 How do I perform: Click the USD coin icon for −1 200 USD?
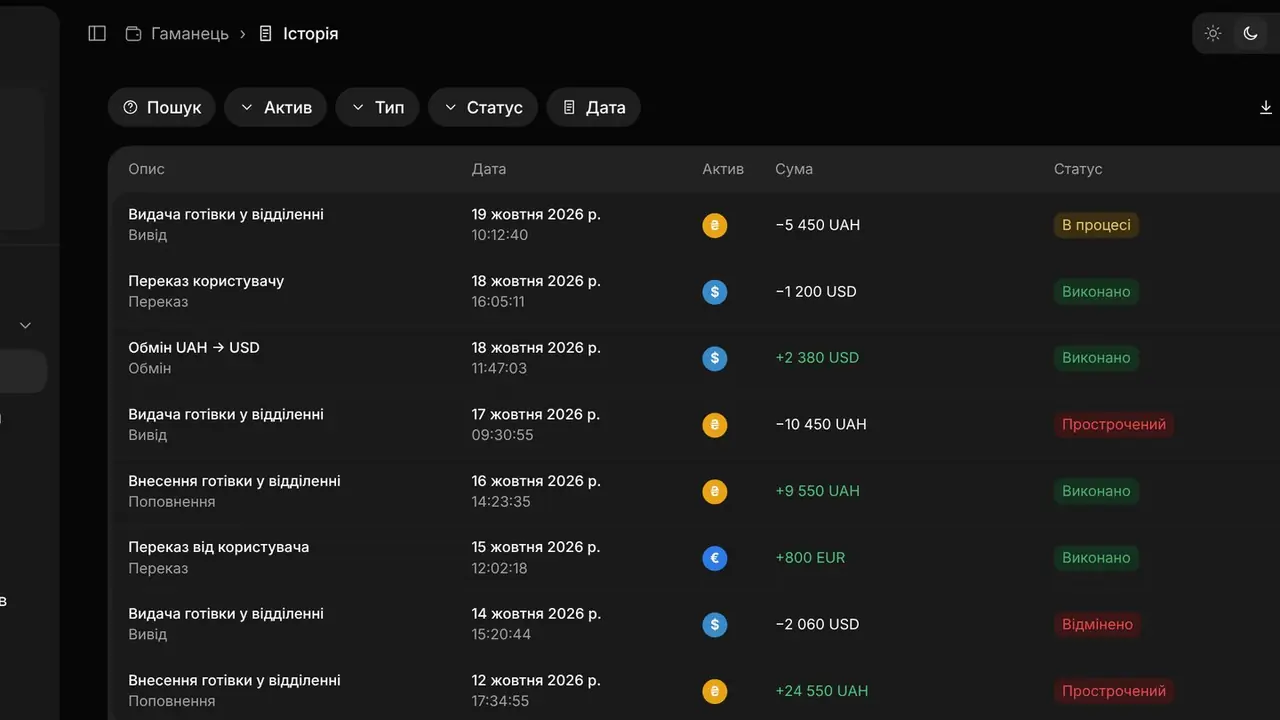click(x=714, y=292)
